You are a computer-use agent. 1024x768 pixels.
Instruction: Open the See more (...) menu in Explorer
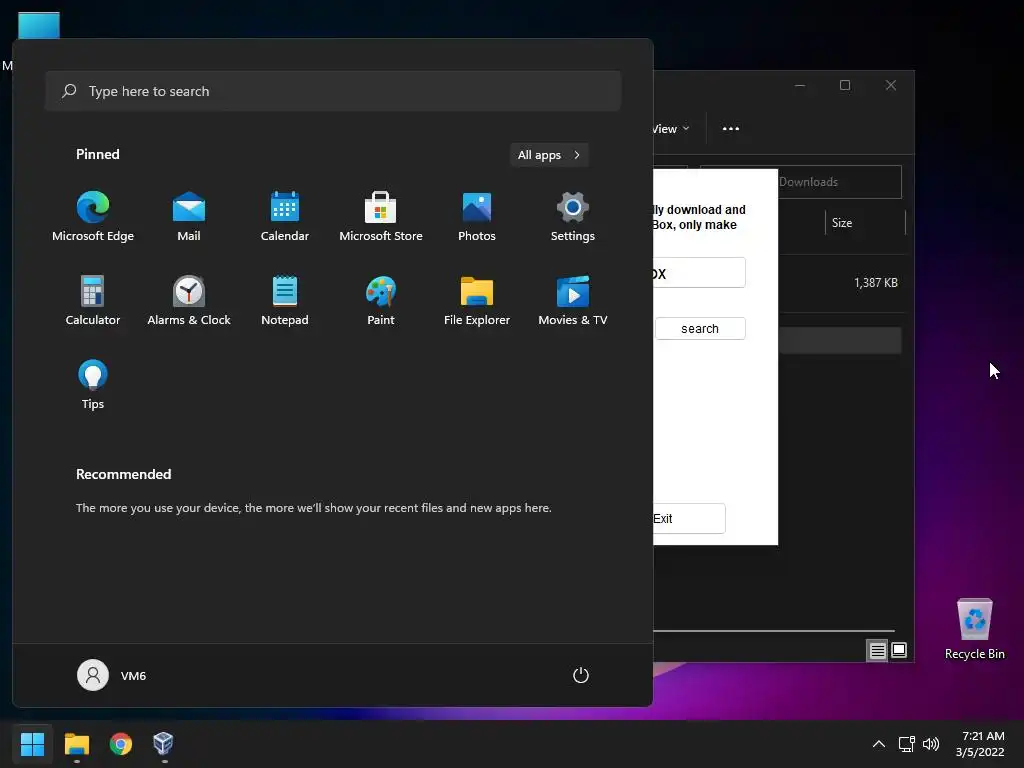(731, 129)
